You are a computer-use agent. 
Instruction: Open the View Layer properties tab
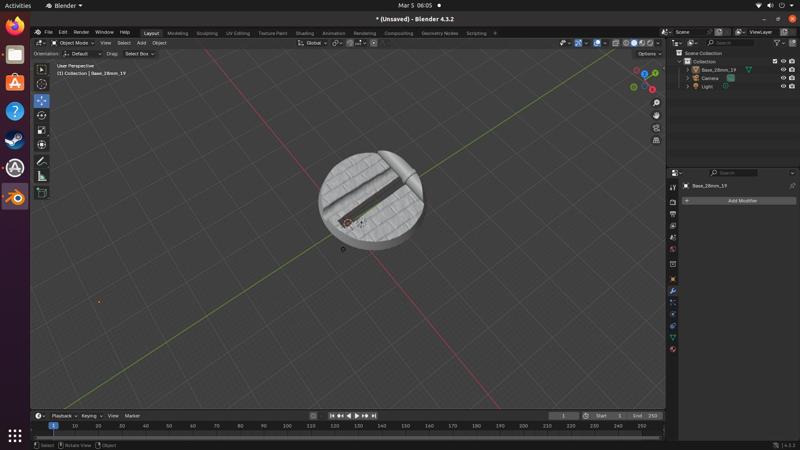click(673, 226)
